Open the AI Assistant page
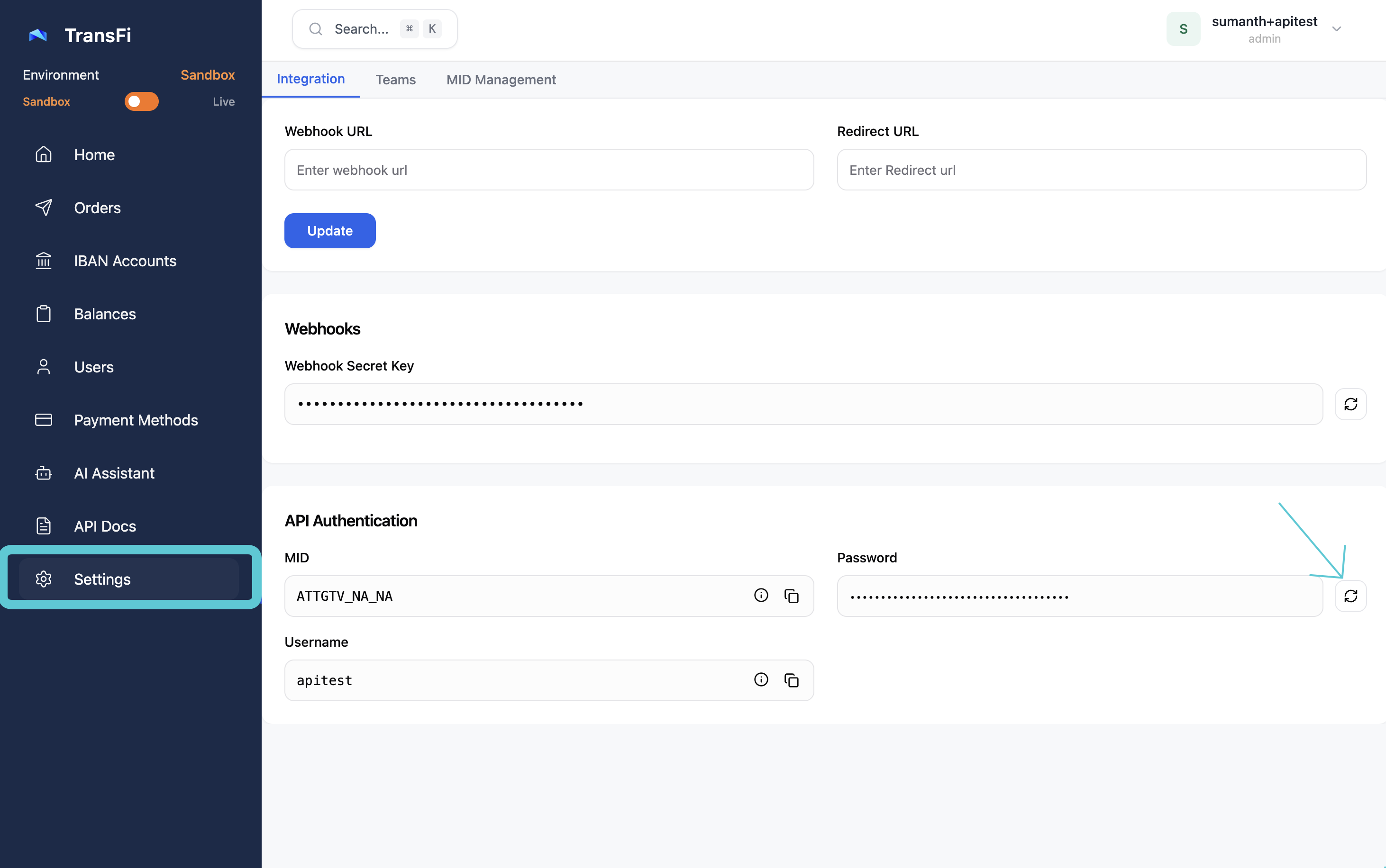 tap(114, 473)
